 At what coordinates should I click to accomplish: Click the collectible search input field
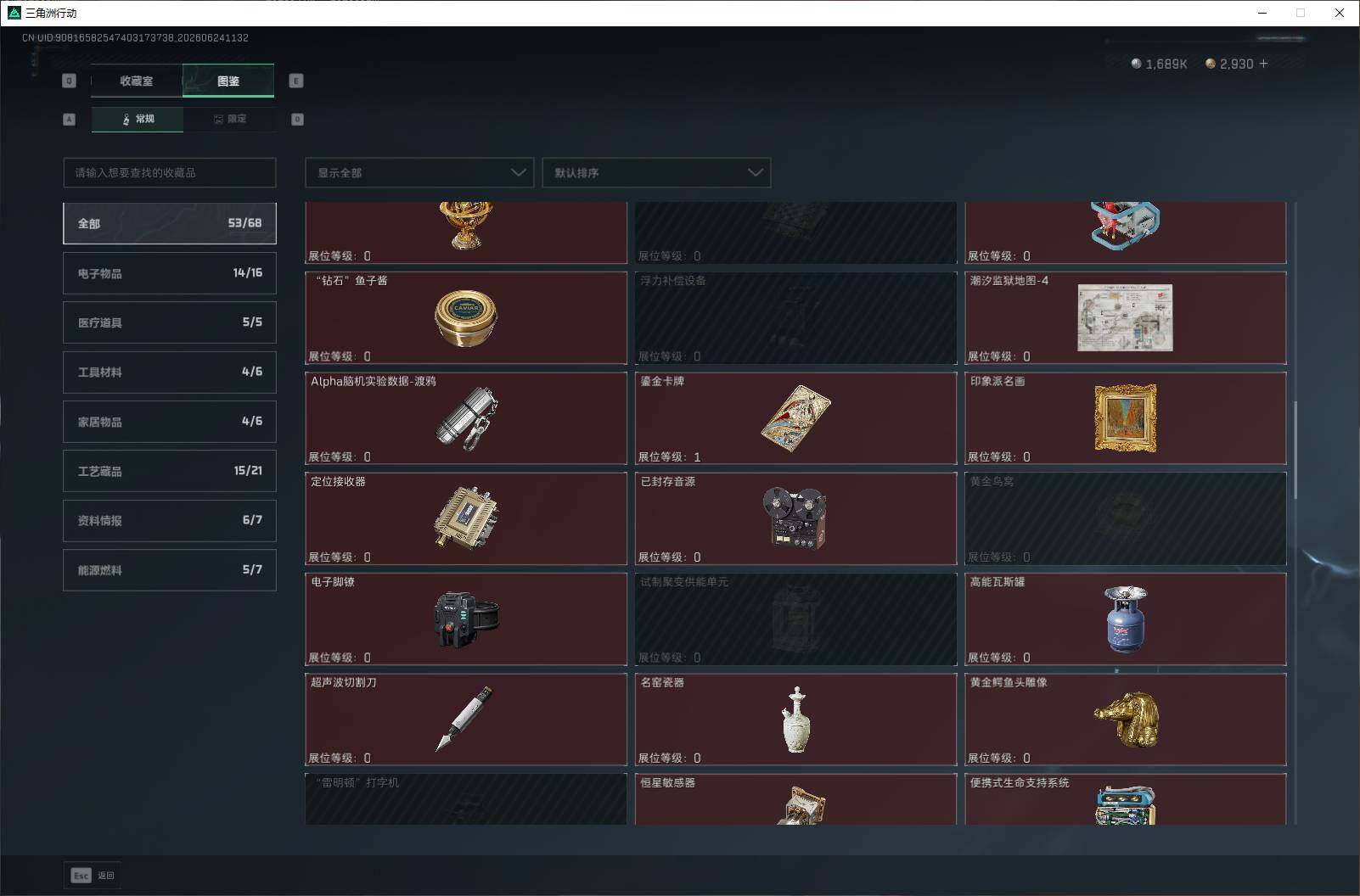pyautogui.click(x=170, y=172)
